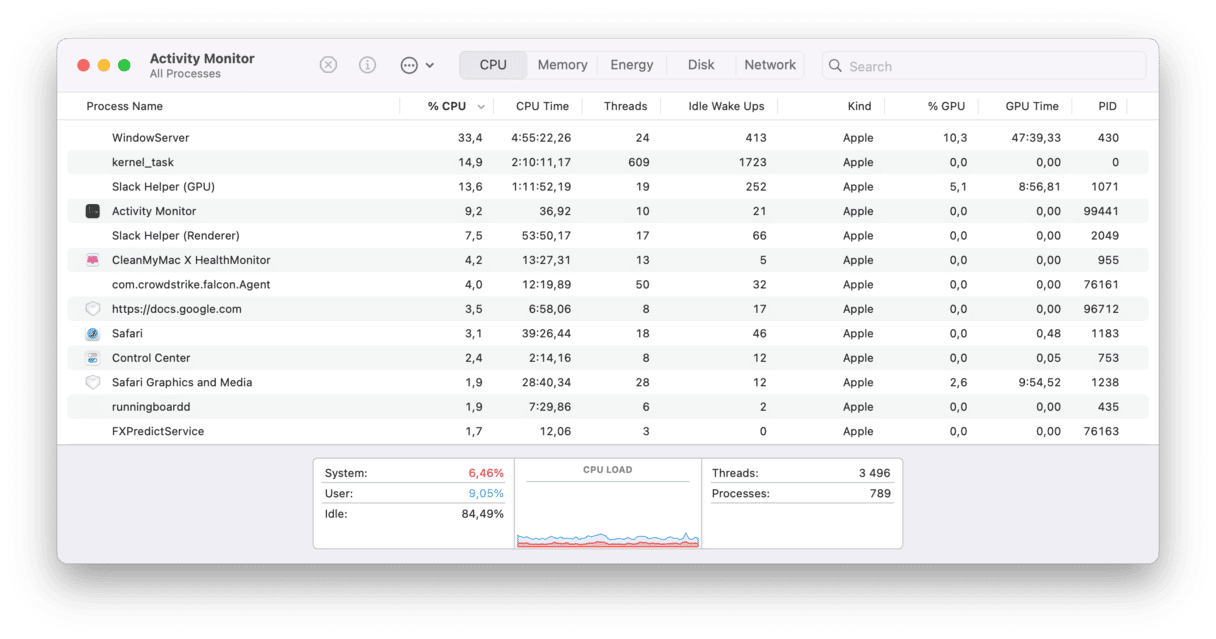
Task: Sort by Kind column header
Action: (x=859, y=106)
